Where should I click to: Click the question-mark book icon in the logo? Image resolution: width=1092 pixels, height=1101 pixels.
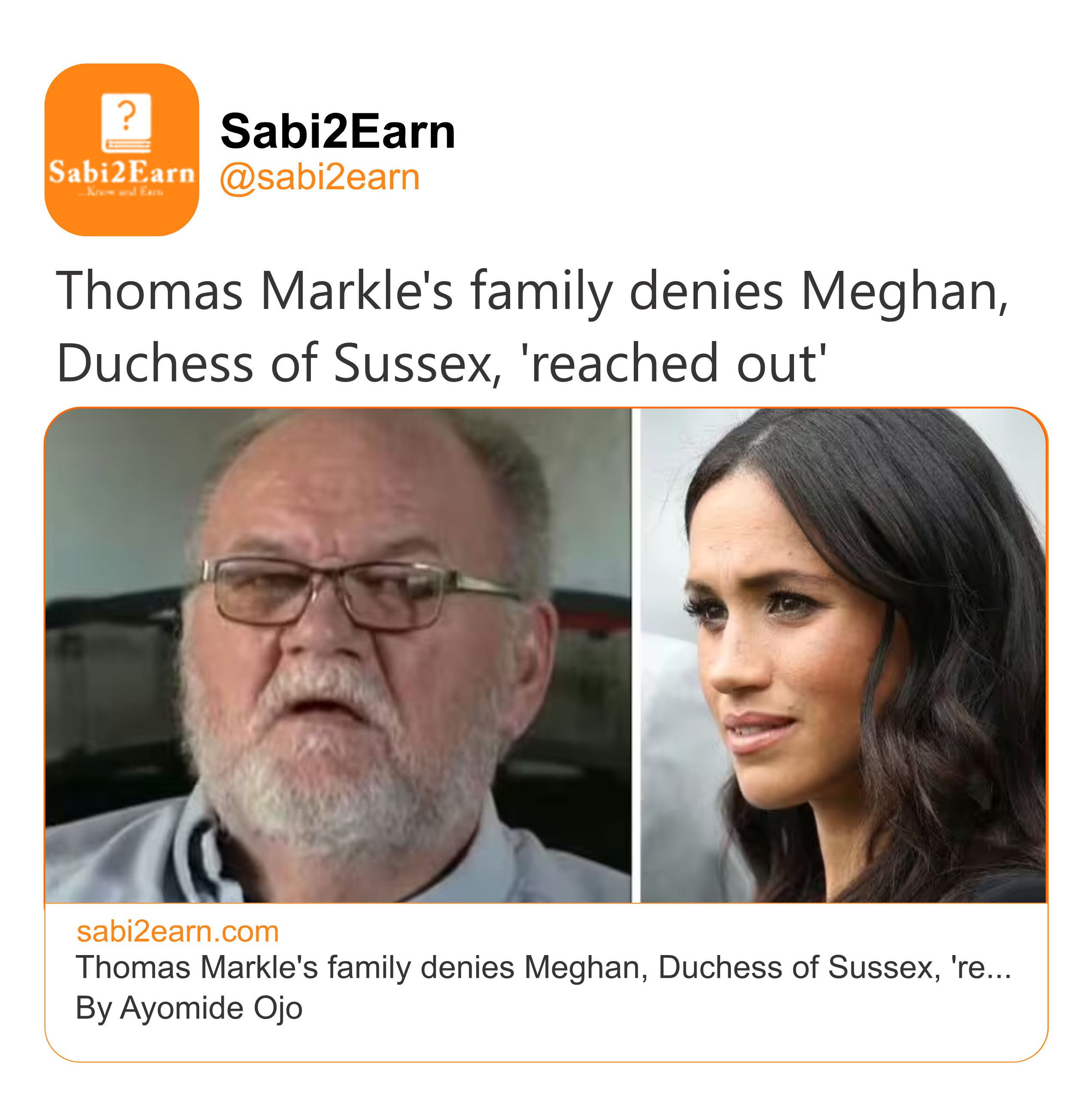pos(126,122)
